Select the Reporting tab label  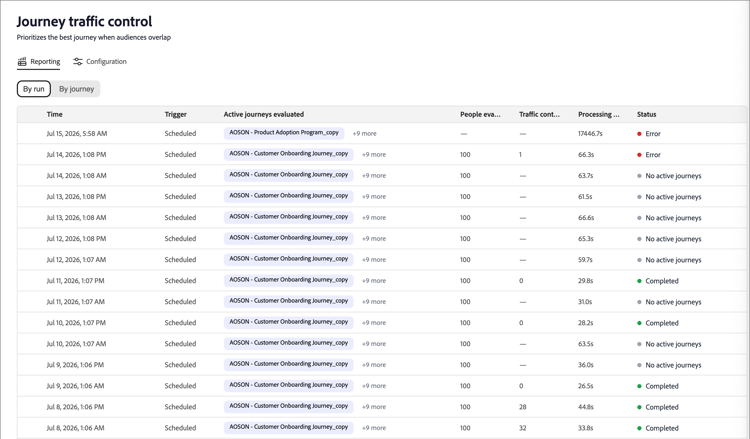[x=45, y=62]
